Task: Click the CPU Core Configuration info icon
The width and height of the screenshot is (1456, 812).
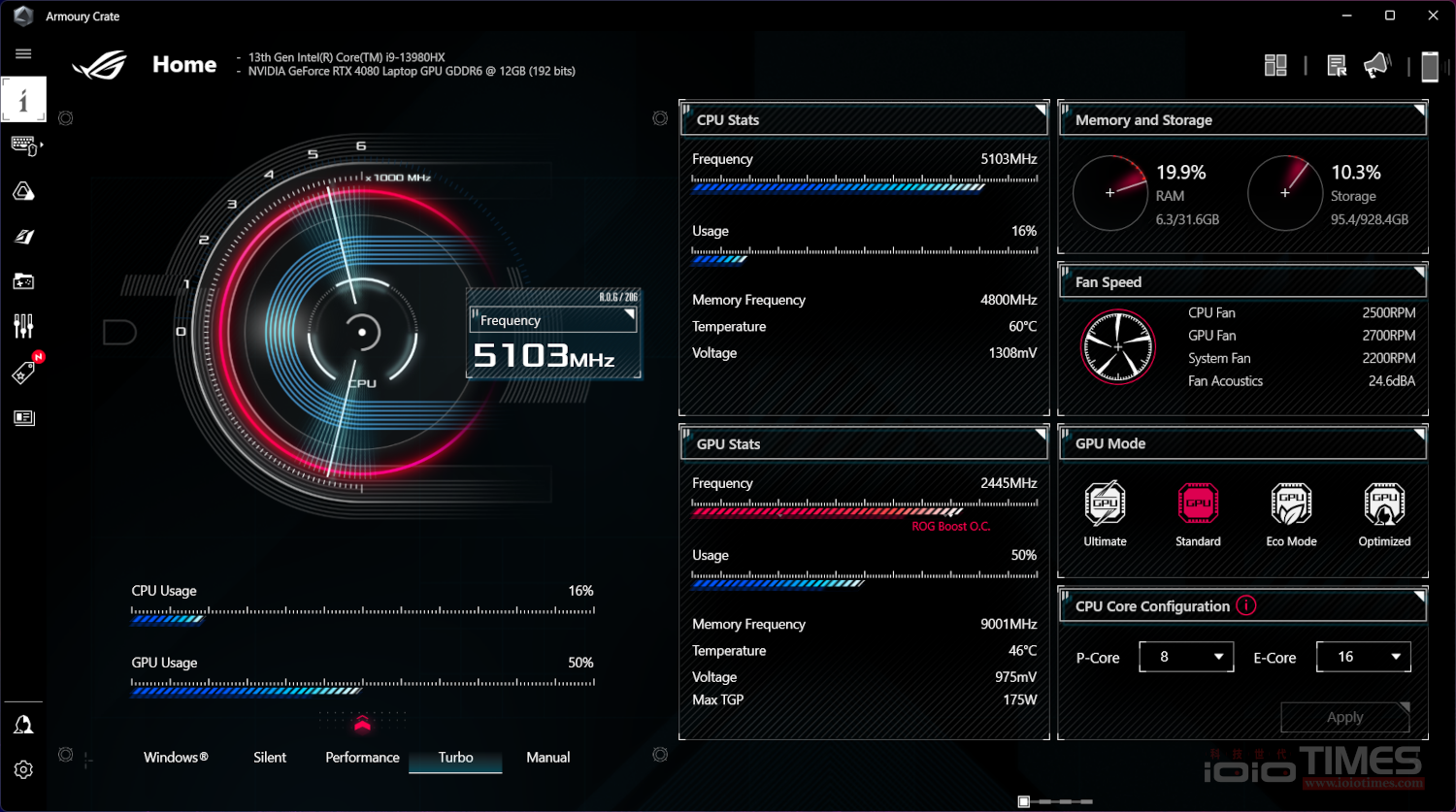Action: click(x=1246, y=605)
